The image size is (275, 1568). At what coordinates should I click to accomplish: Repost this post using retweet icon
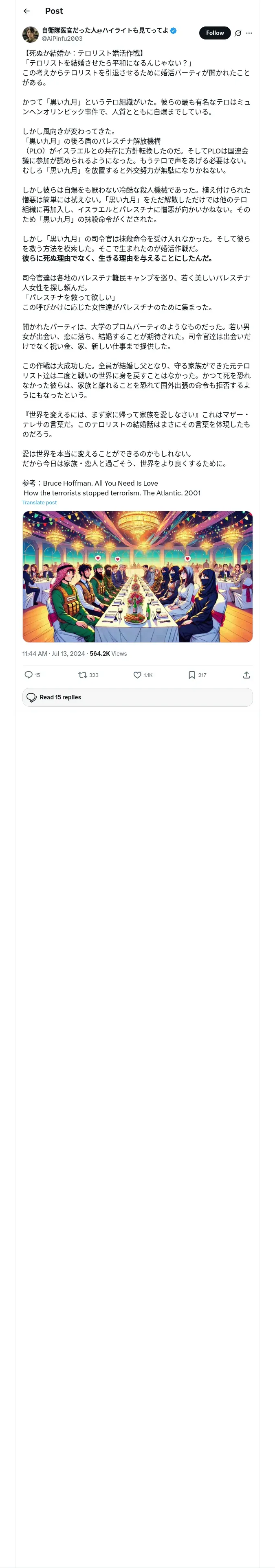83,675
